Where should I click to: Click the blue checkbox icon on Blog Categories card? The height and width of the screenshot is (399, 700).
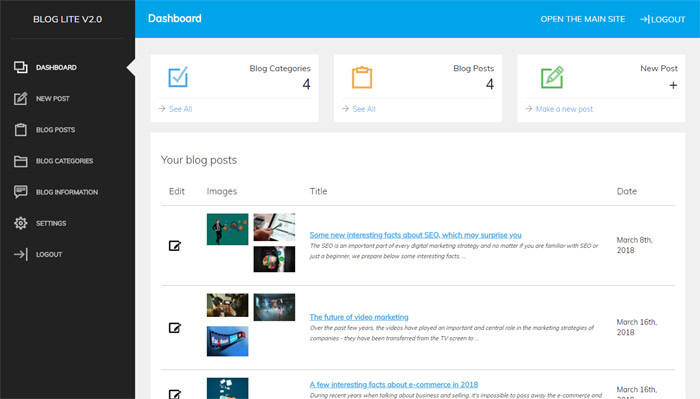178,77
